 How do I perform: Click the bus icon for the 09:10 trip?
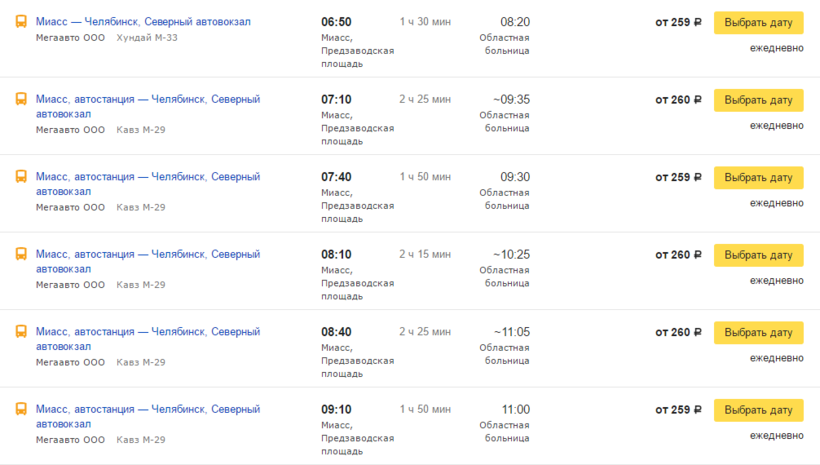20,410
